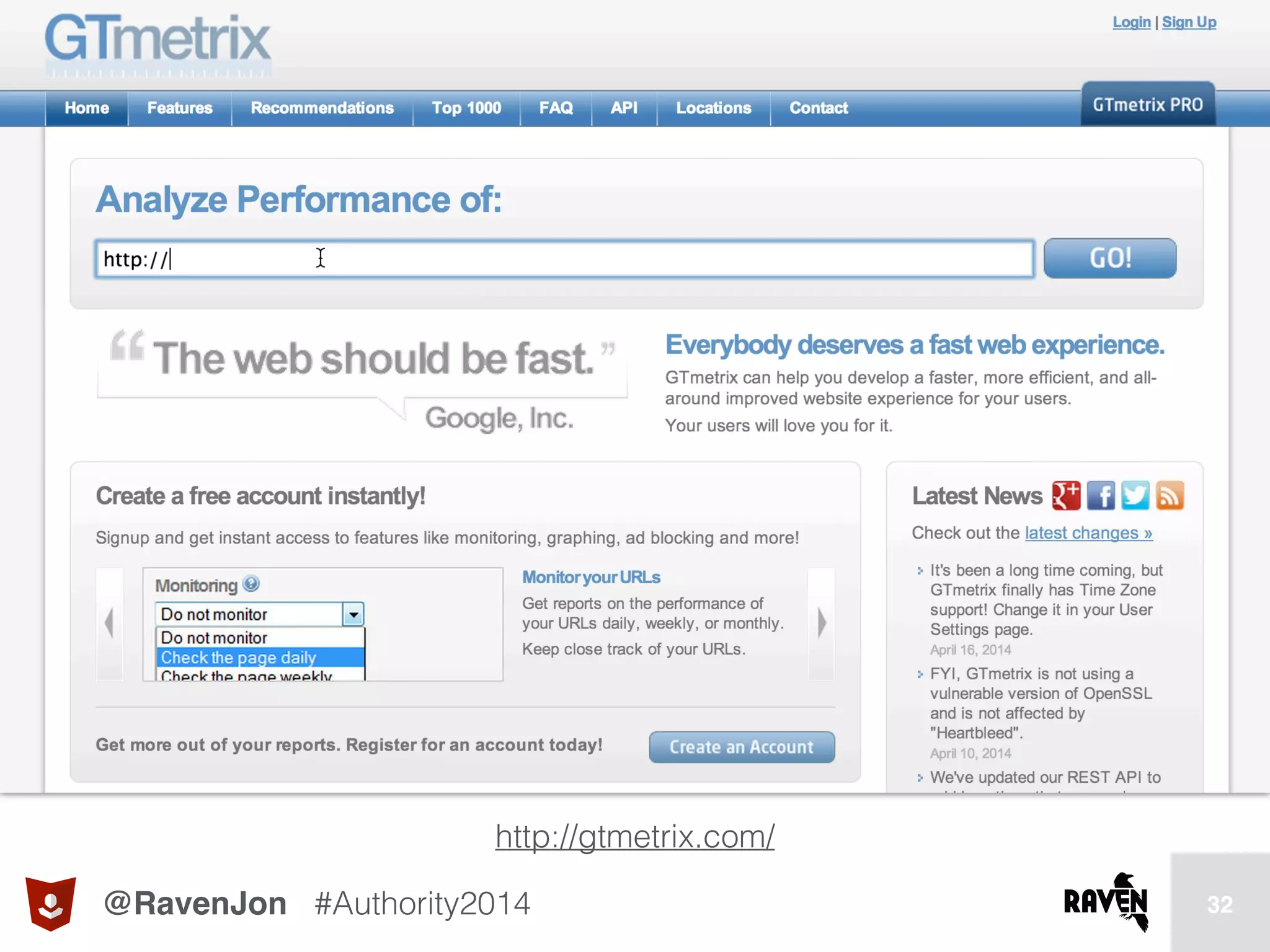The image size is (1270, 952).
Task: Open the Locations nav tab
Action: pyautogui.click(x=714, y=108)
